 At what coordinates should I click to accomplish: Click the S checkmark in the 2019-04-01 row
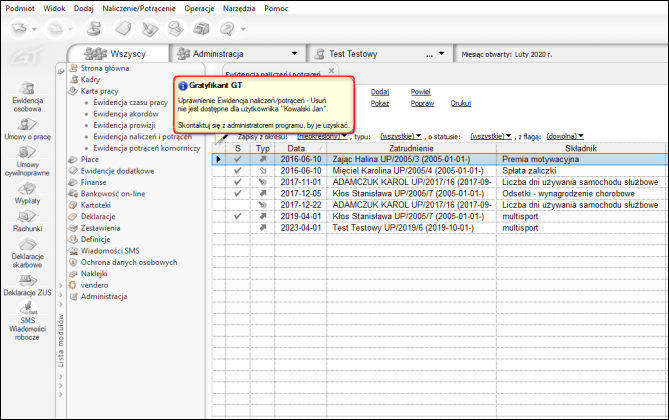tap(237, 215)
